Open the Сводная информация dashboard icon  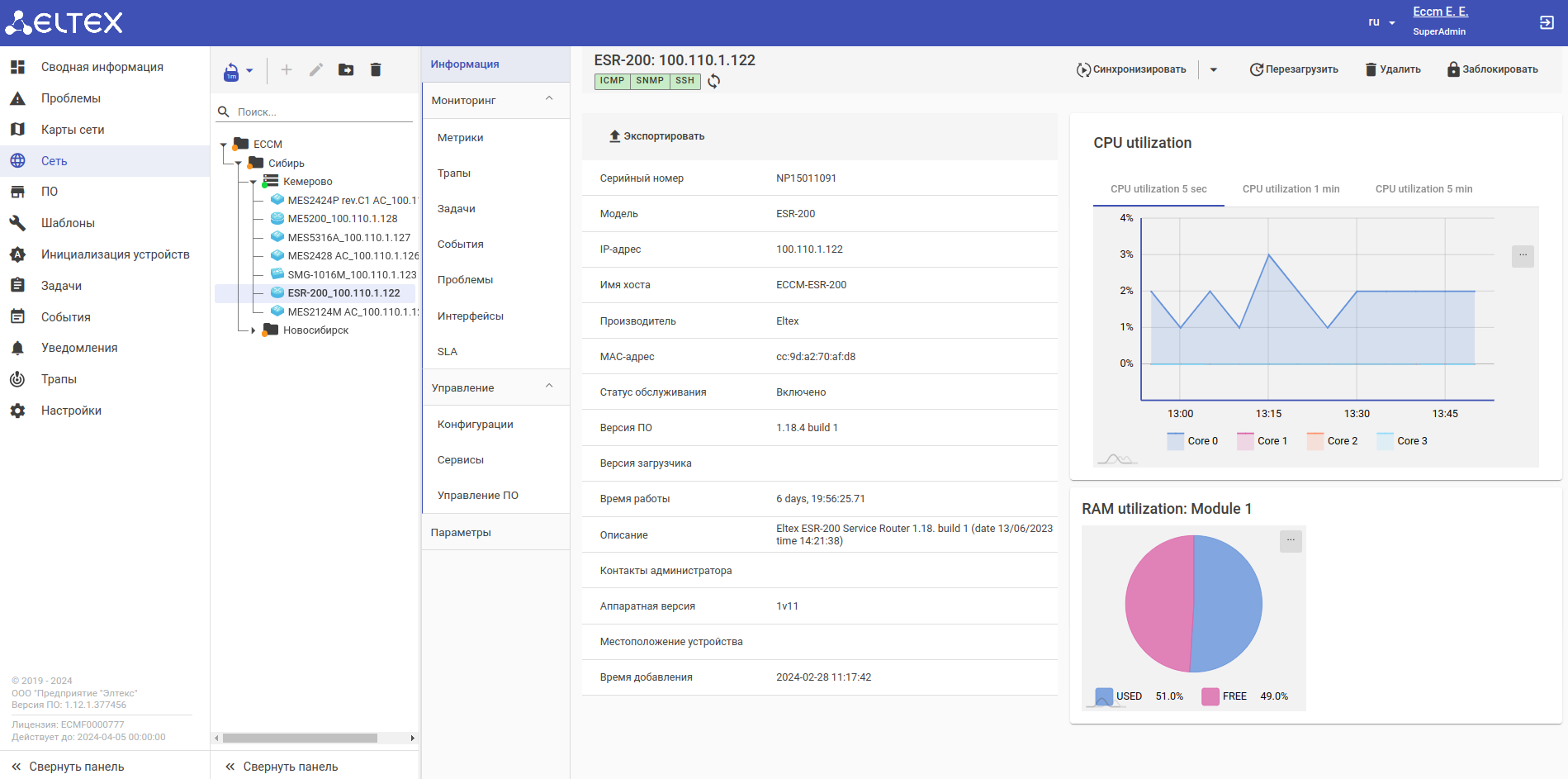17,67
